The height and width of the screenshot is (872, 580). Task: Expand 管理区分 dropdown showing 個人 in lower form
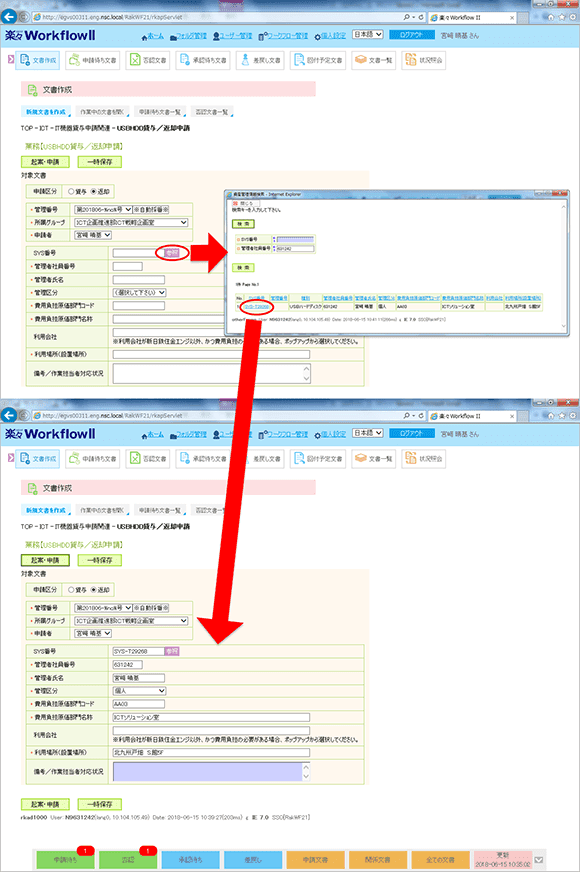click(139, 691)
